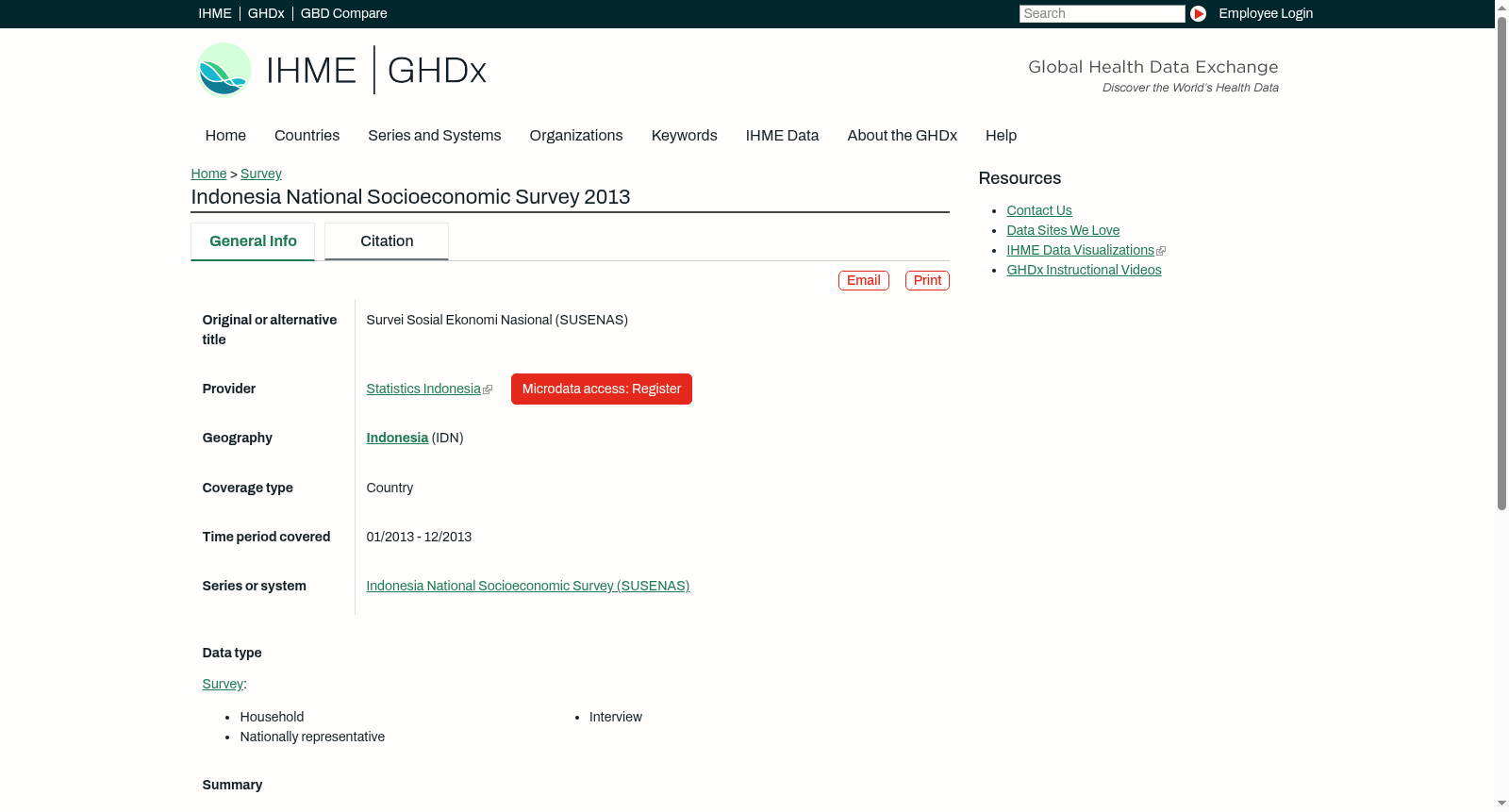
Task: Open the IHME link in top bar
Action: coord(215,13)
